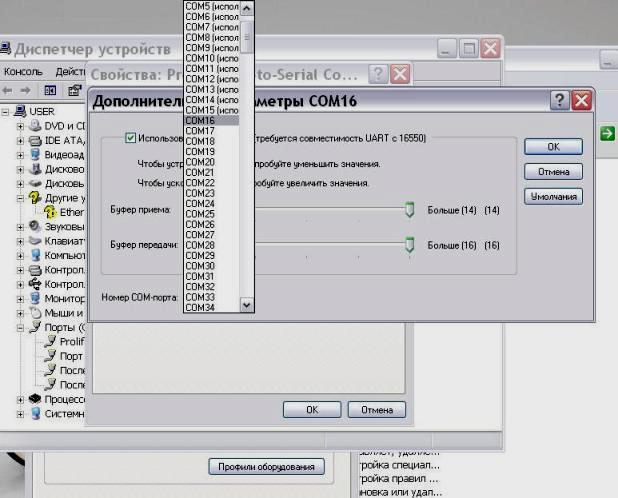Select the Ethernet unknown device icon
The height and width of the screenshot is (498, 618).
coord(50,212)
